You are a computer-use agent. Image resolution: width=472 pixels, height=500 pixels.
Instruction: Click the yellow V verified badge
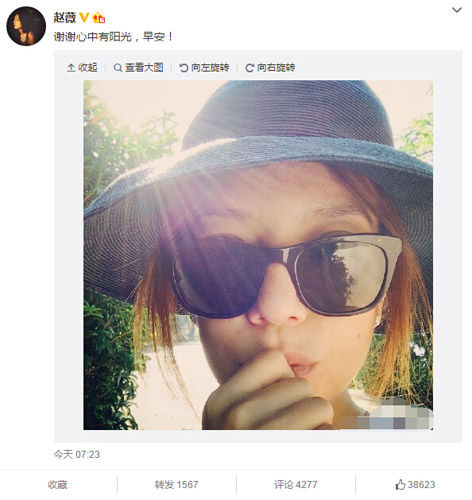pyautogui.click(x=84, y=17)
